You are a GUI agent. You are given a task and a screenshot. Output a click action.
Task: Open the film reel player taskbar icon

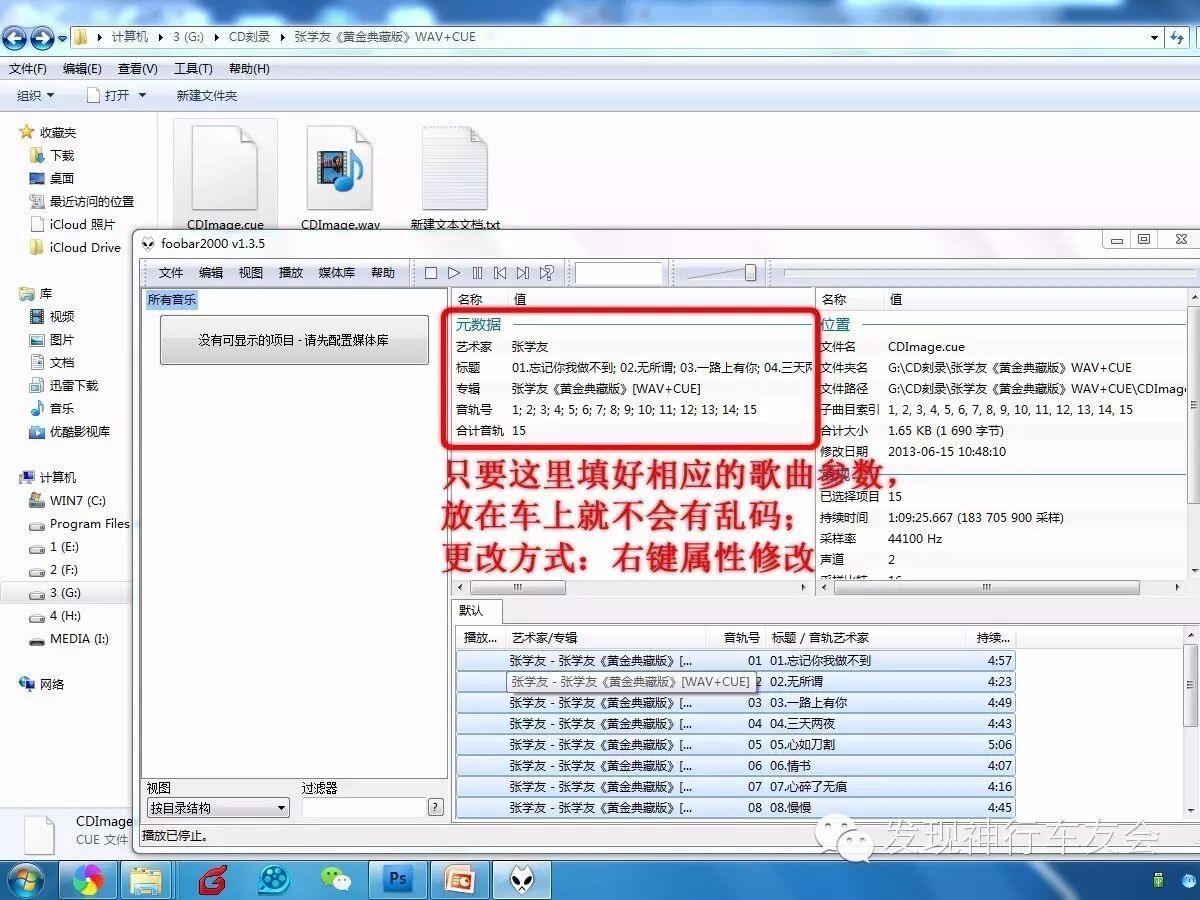[x=273, y=880]
